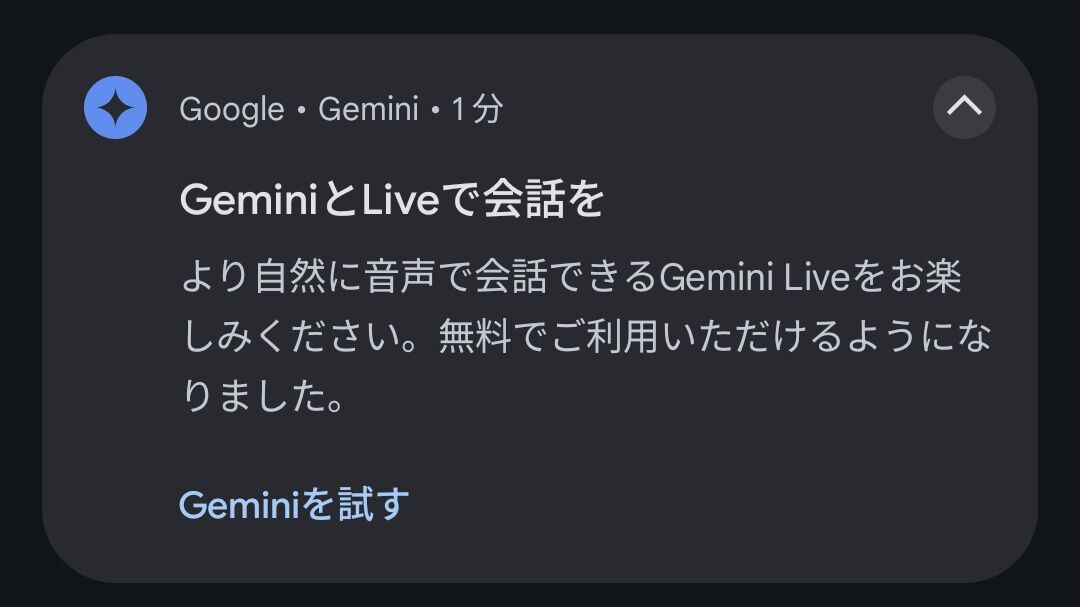
Task: Tap the "1分" timestamp in the header
Action: pyautogui.click(x=477, y=109)
